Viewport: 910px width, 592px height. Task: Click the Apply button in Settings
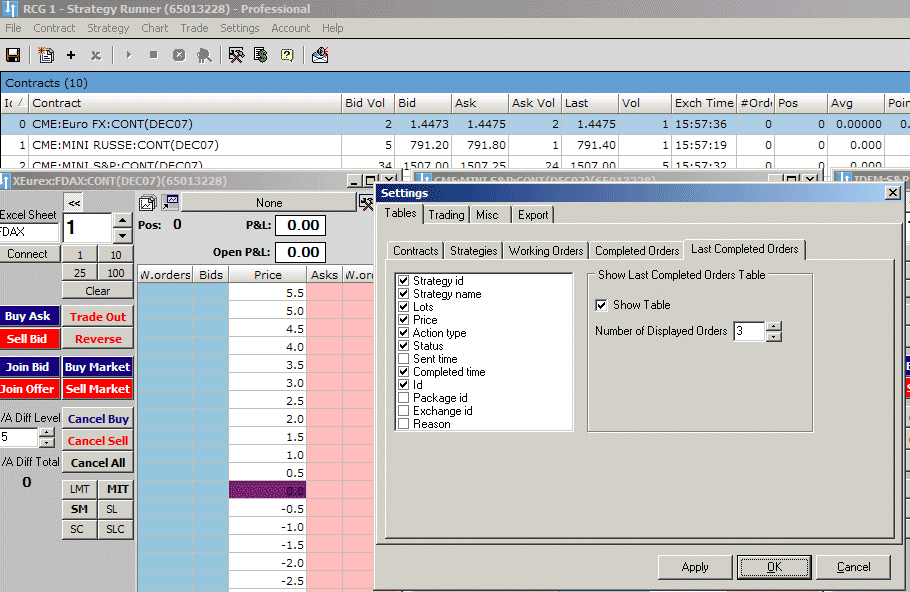coord(695,567)
